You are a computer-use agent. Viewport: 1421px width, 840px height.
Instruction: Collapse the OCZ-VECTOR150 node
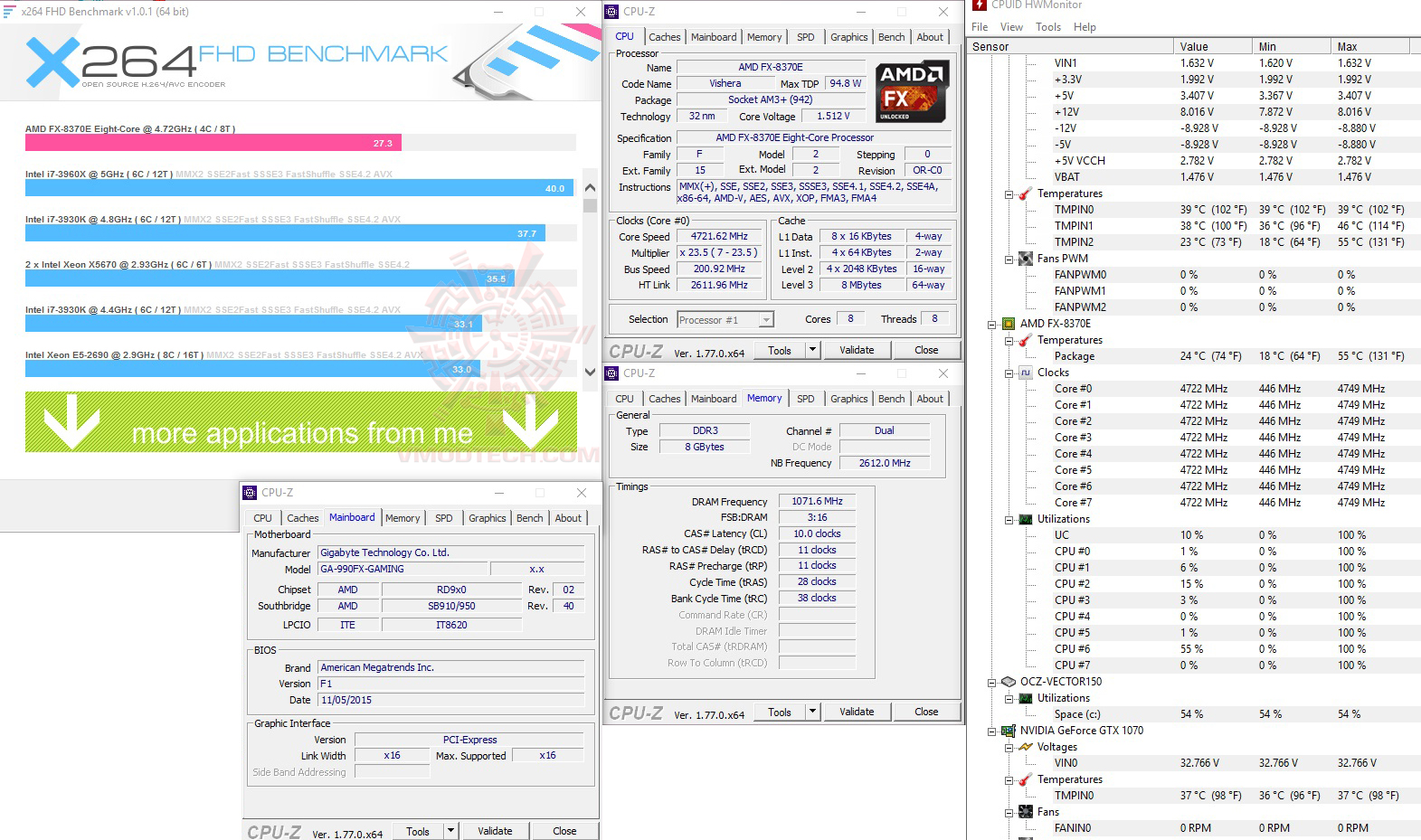pyautogui.click(x=991, y=683)
